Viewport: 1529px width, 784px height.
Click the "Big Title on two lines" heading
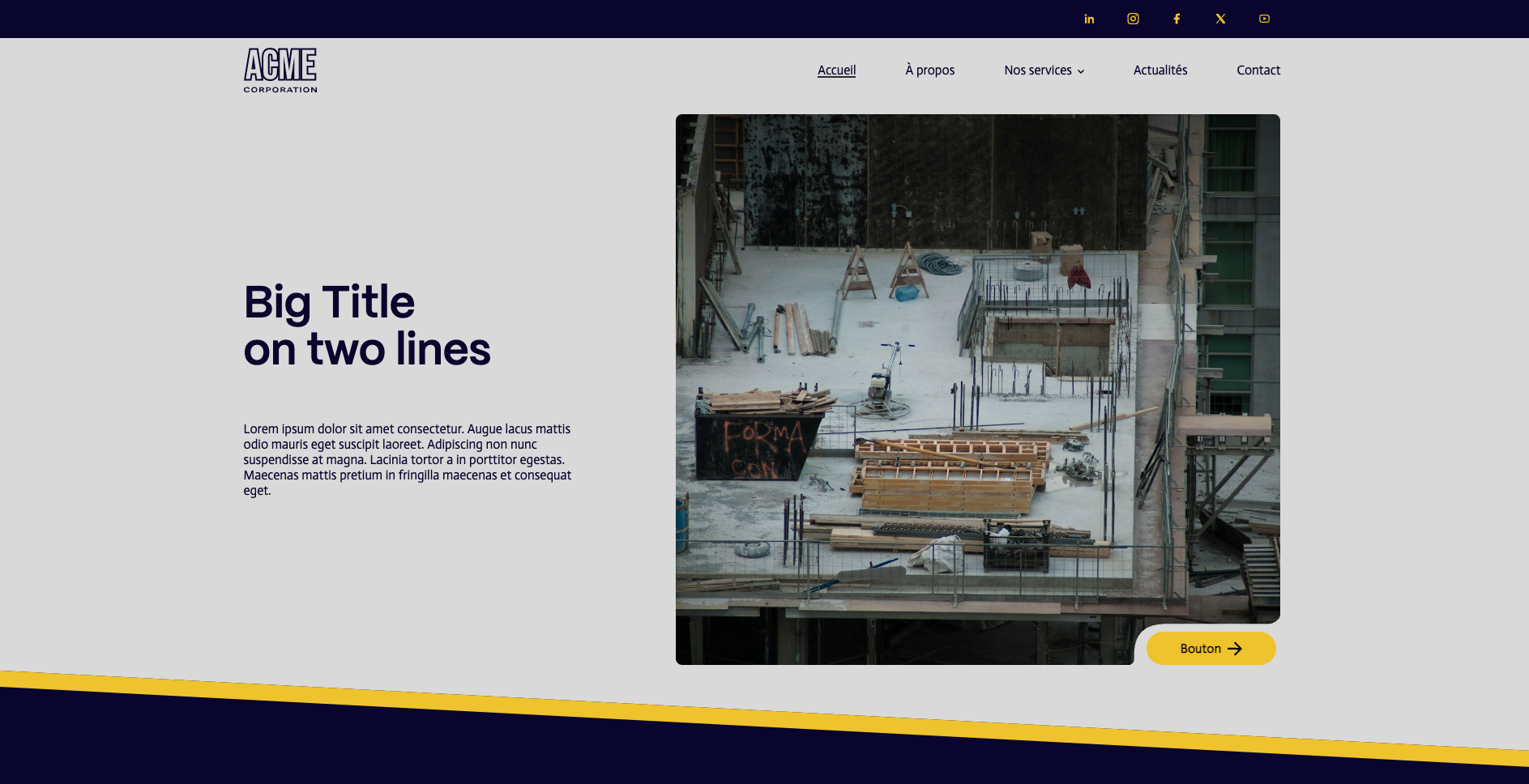tap(366, 326)
